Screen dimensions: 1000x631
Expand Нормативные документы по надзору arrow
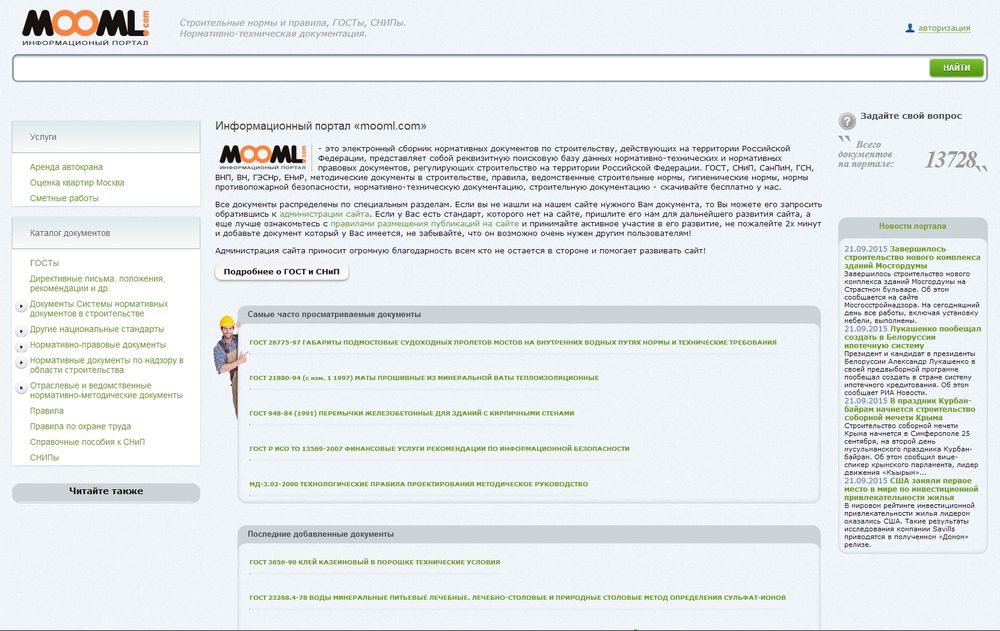click(21, 362)
